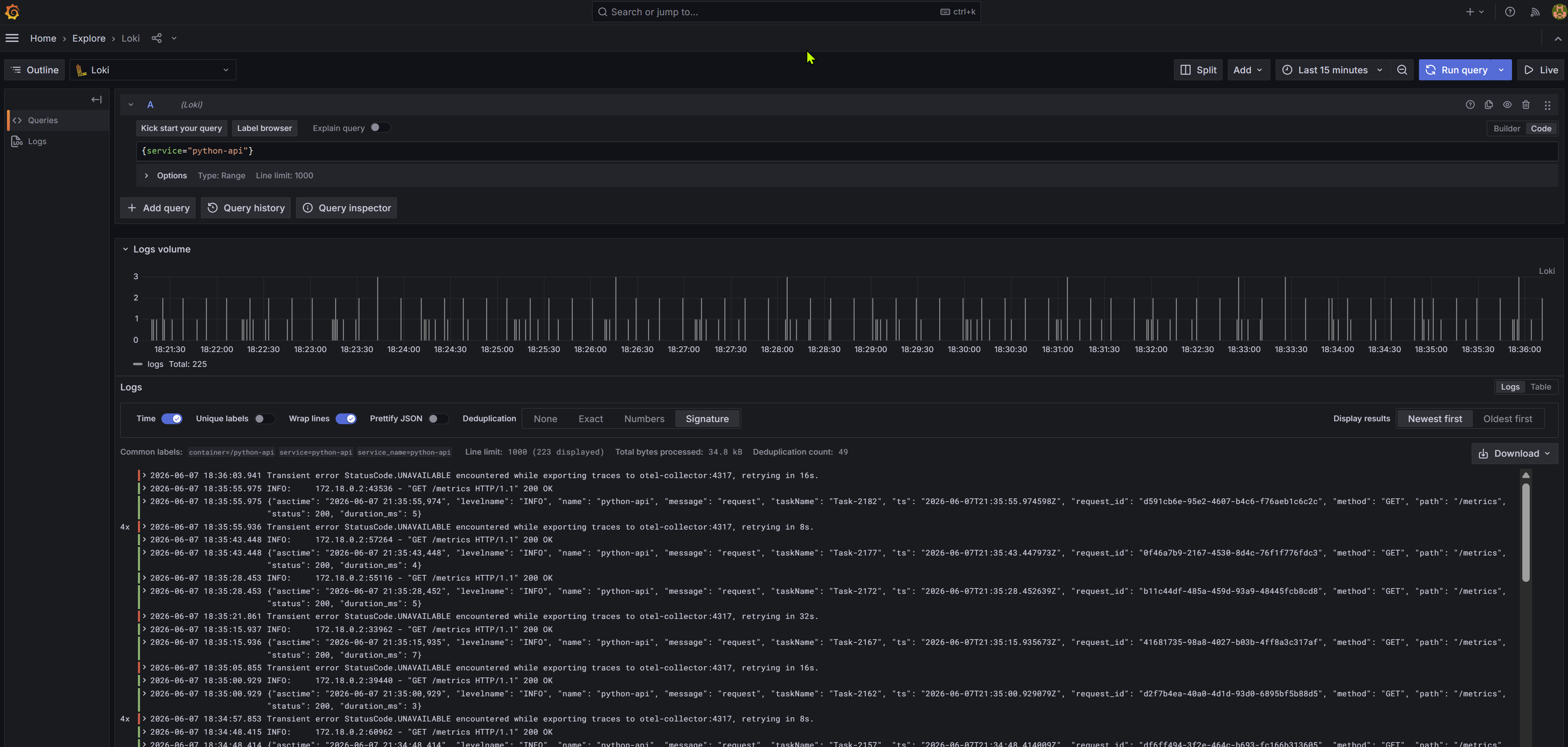
Task: Collapse the content outline panel arrow
Action: (96, 99)
